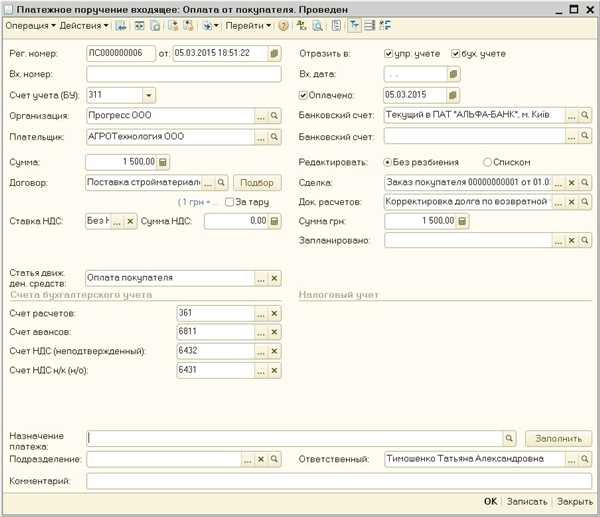Open the Сделка order via magnifier
600x517 pixels.
(585, 183)
